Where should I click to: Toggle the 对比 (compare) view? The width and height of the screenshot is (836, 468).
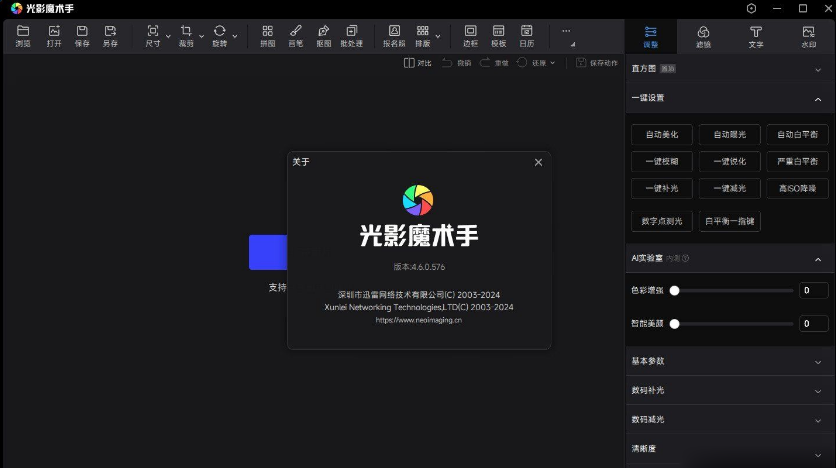coord(417,63)
